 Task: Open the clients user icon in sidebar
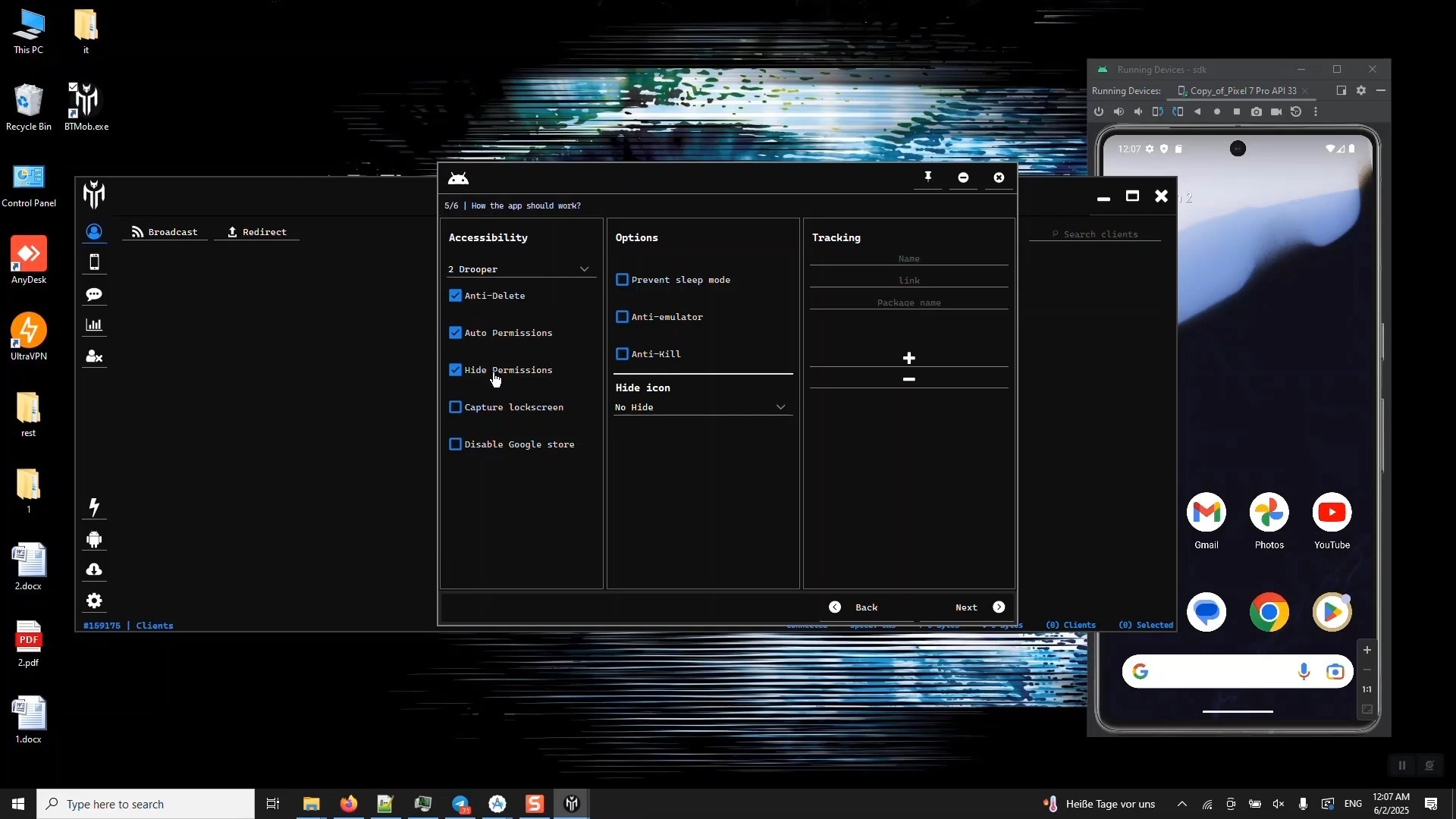tap(94, 232)
